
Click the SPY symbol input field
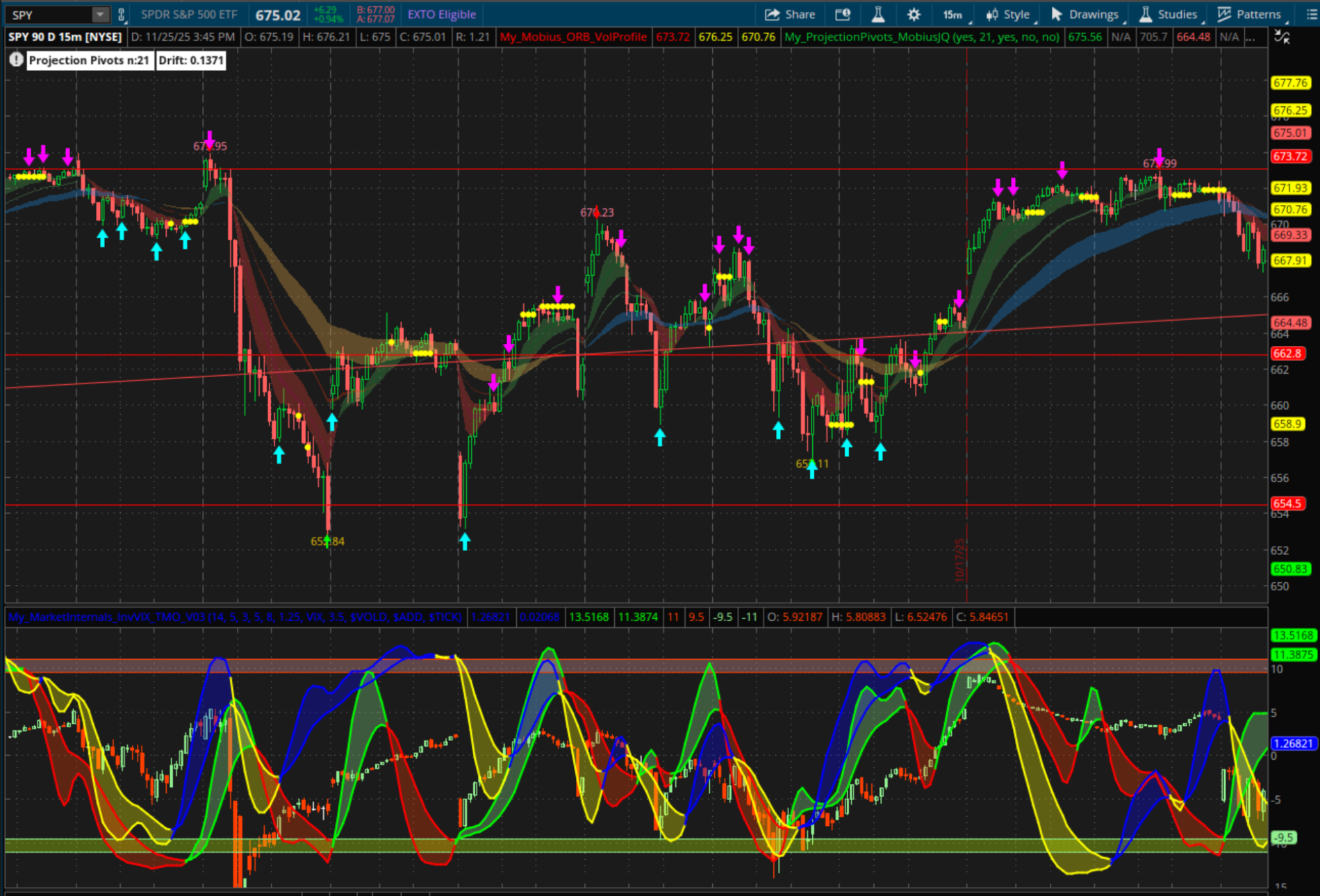pos(49,15)
